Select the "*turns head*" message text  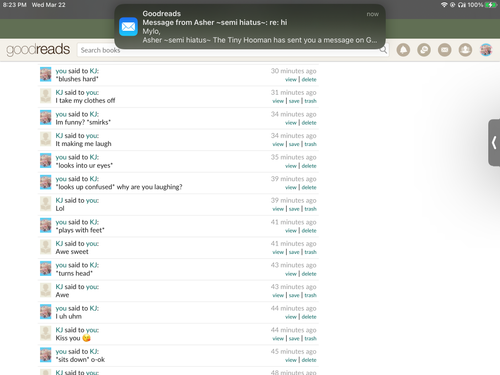tap(74, 273)
